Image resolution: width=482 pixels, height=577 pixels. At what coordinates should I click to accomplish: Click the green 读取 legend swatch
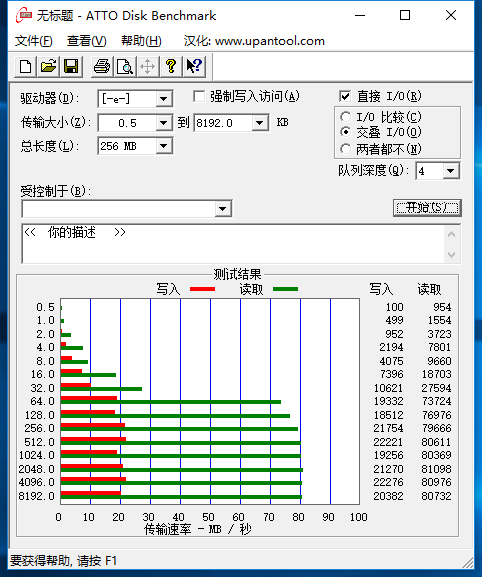[286, 289]
